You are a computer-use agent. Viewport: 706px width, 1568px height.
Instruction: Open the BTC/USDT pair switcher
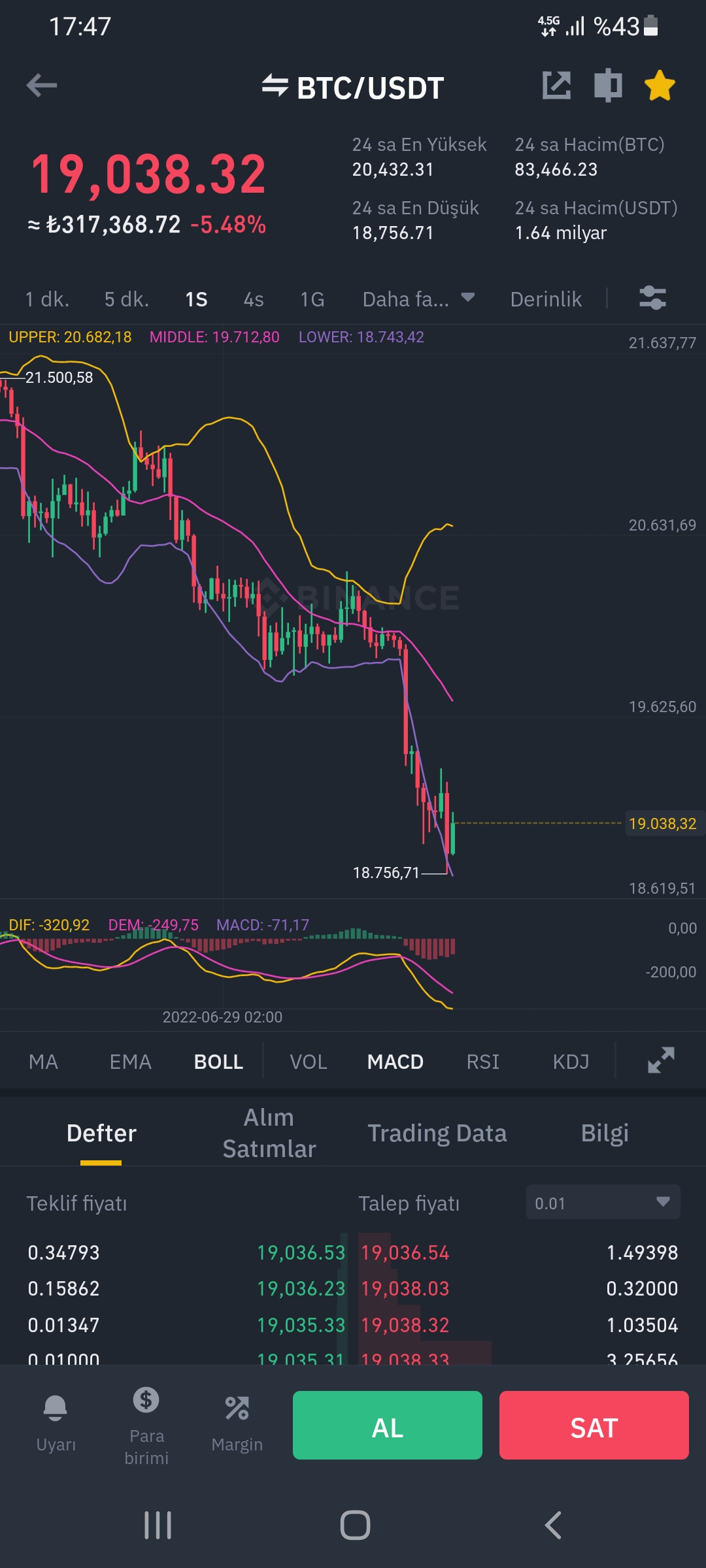tap(353, 88)
